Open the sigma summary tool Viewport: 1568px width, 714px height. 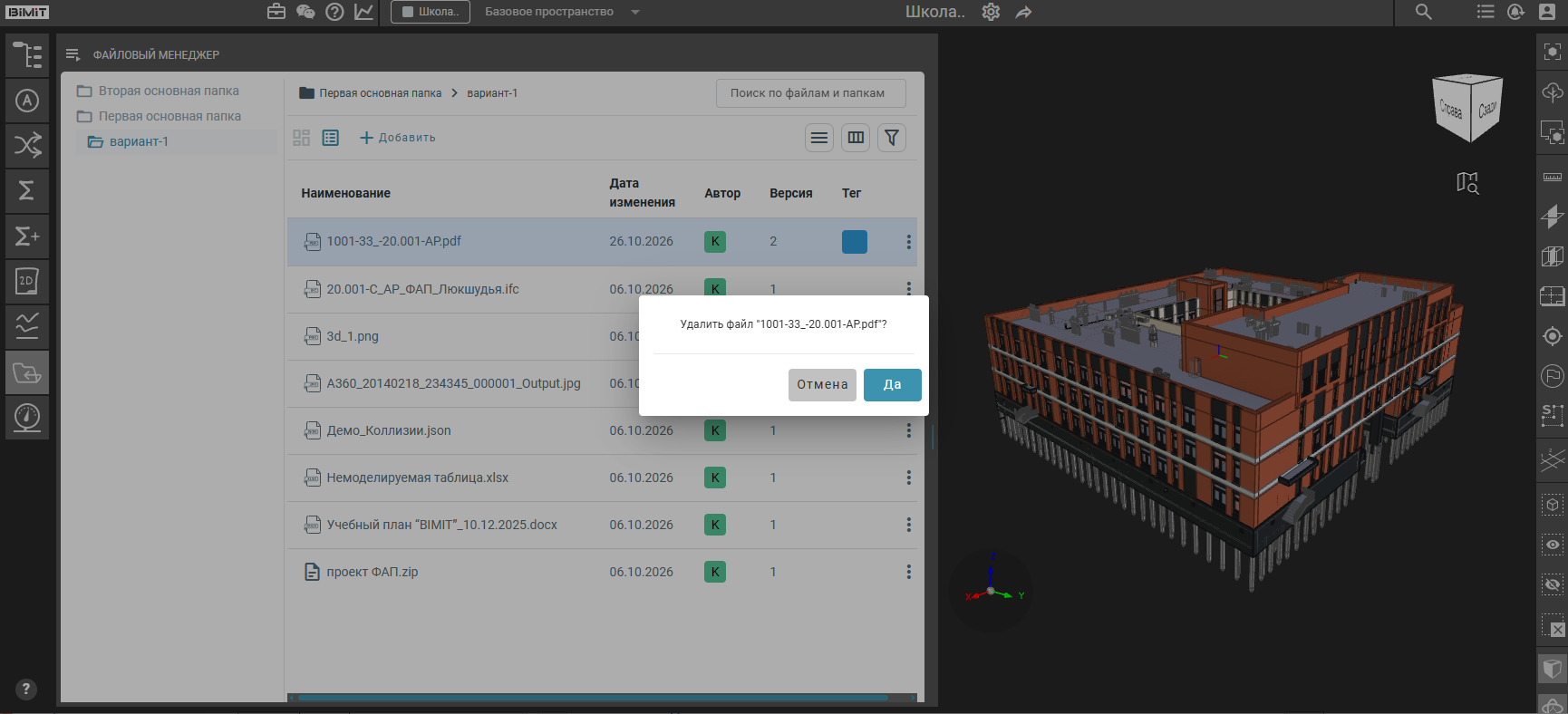[27, 190]
